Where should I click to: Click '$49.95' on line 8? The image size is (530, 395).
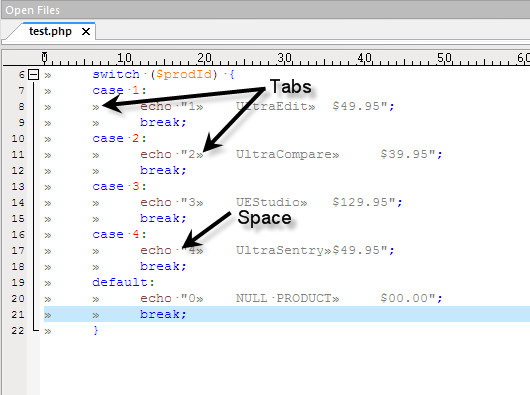click(356, 106)
